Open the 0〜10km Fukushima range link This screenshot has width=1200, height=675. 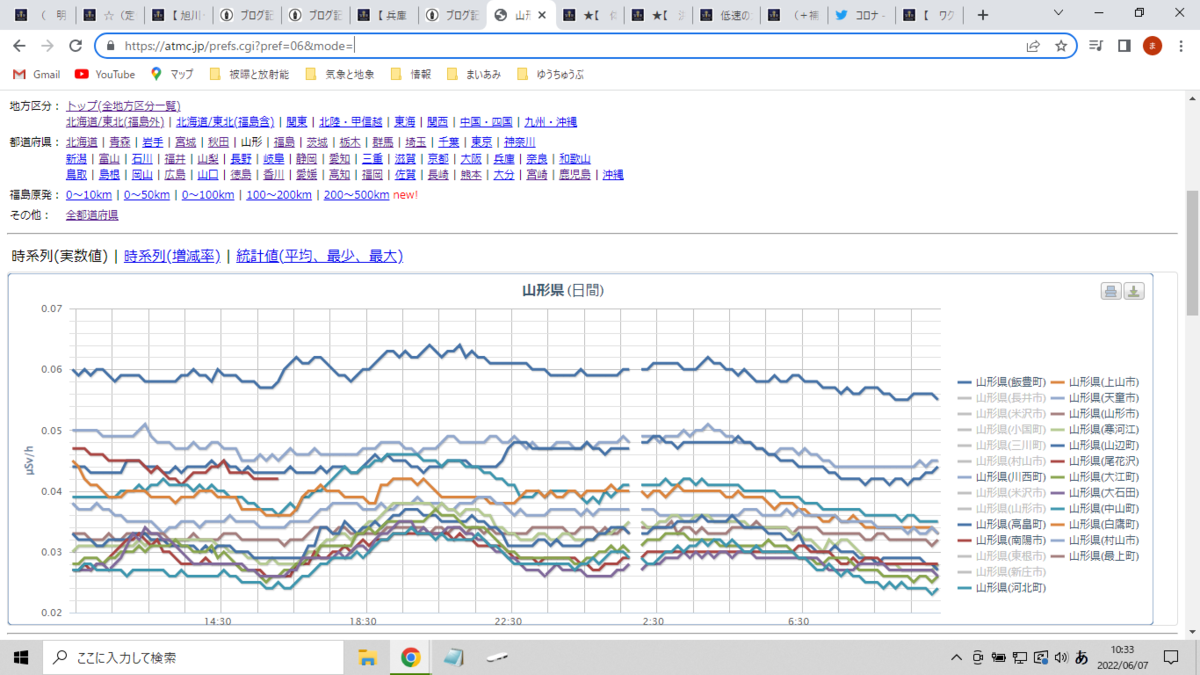click(x=89, y=194)
